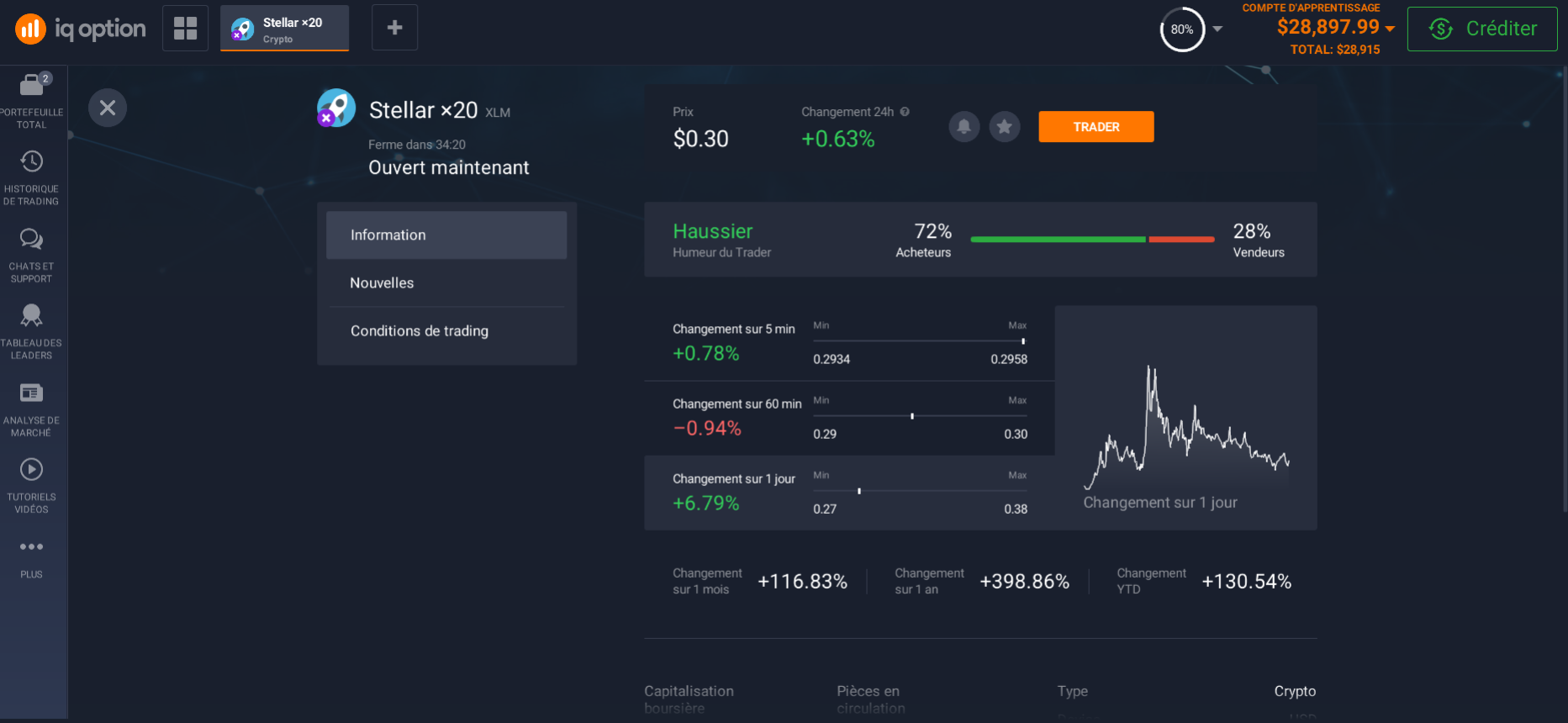Select the Changement sur 60 min row
The image size is (1568, 723).
(x=849, y=418)
